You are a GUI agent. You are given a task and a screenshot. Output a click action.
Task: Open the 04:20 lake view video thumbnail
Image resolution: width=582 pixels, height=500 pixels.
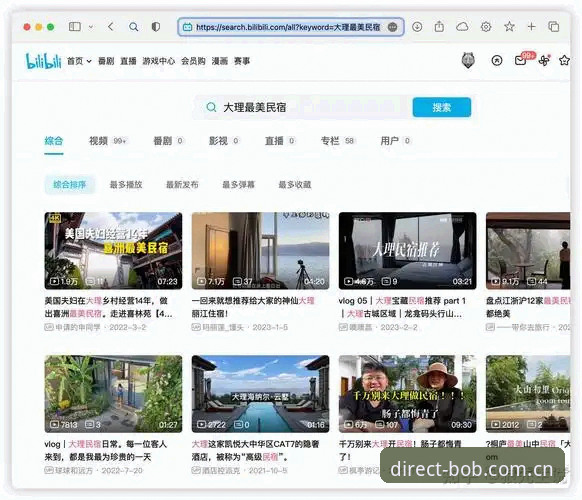pos(260,251)
